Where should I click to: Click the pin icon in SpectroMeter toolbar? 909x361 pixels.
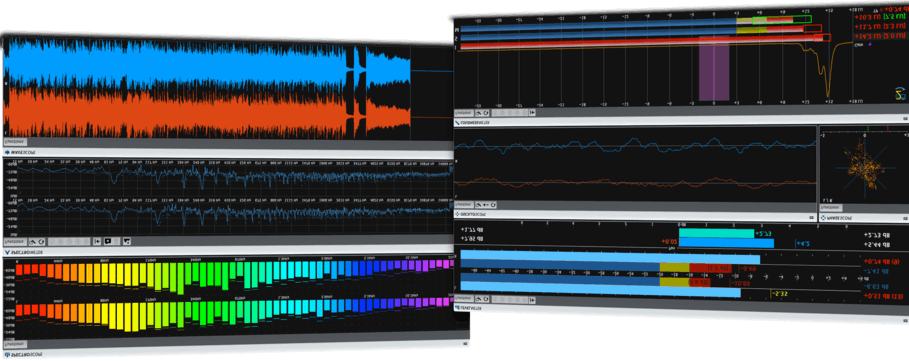click(97, 242)
